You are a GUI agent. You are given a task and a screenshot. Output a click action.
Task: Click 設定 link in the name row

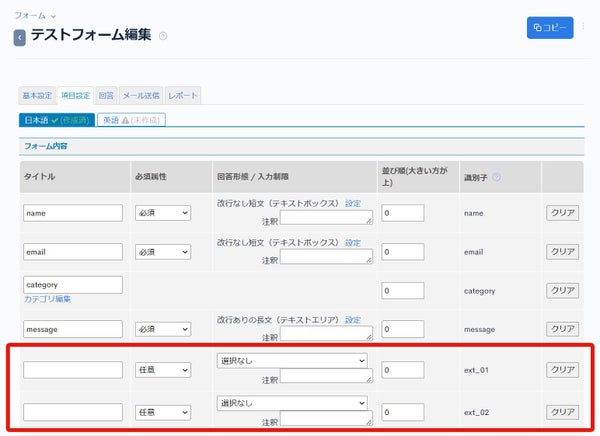(x=352, y=203)
